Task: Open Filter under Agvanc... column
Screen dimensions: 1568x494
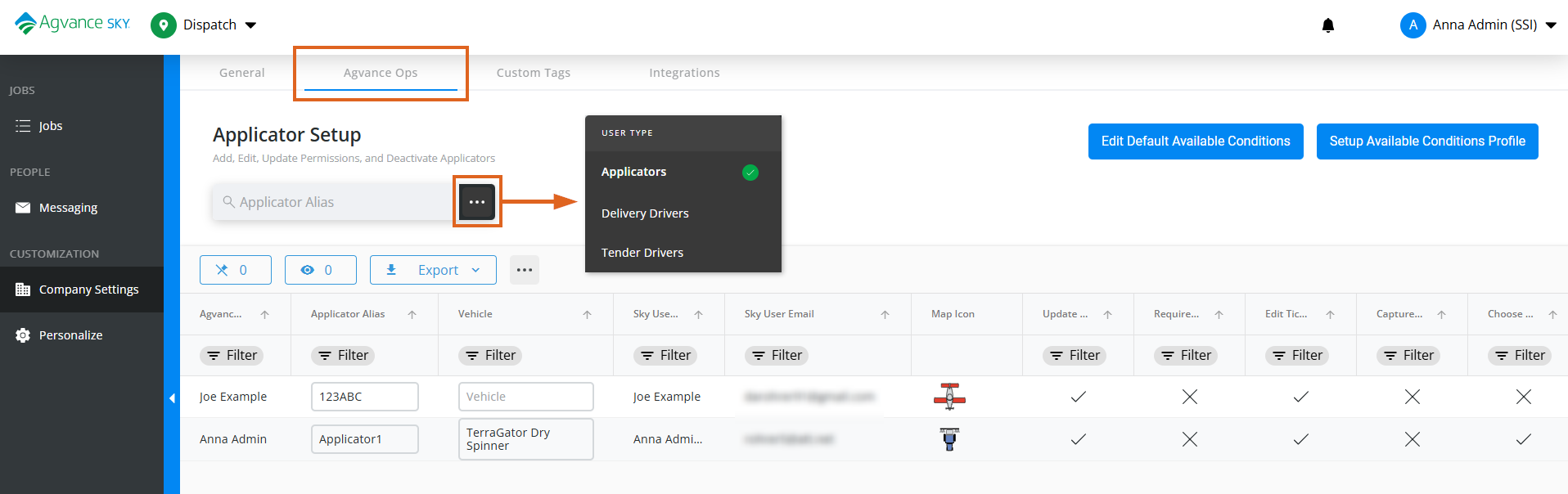Action: [x=232, y=356]
